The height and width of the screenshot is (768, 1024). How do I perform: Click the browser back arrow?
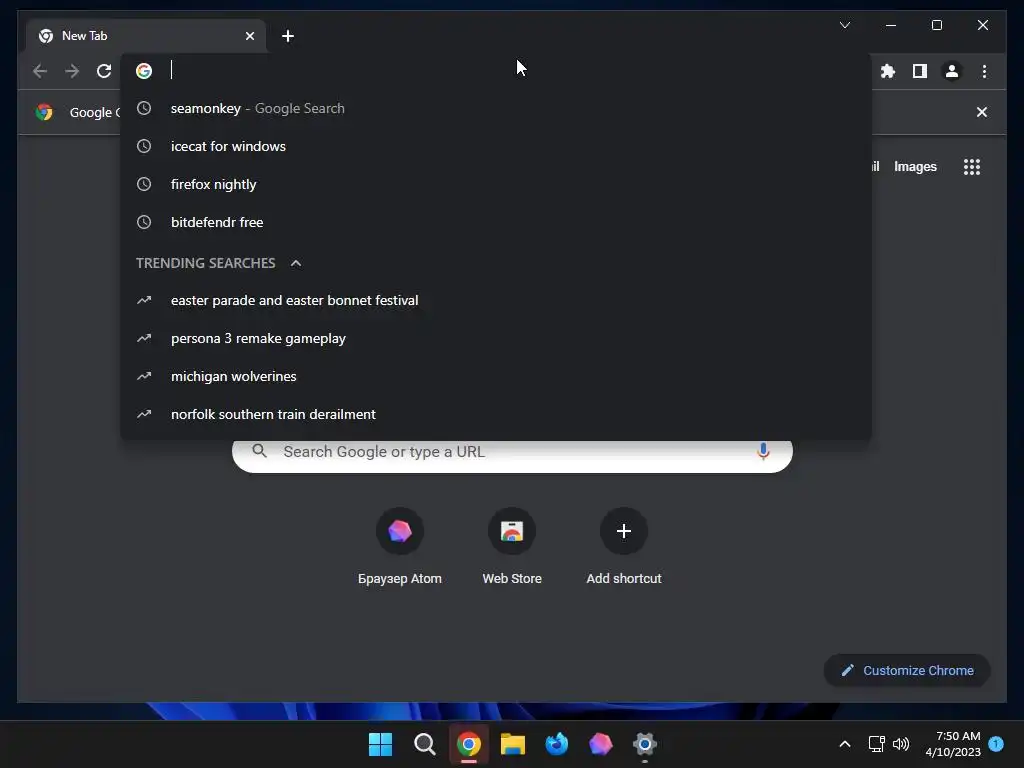(x=40, y=71)
